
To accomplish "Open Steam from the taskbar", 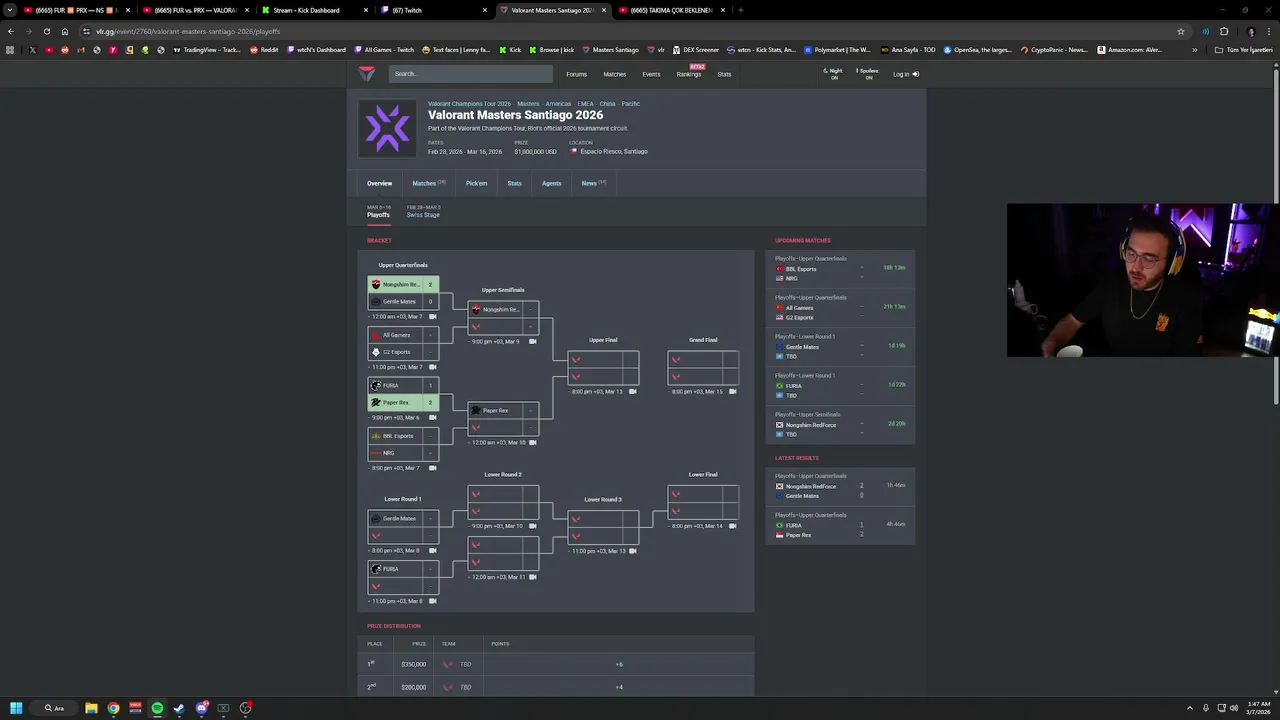I will tap(179, 708).
